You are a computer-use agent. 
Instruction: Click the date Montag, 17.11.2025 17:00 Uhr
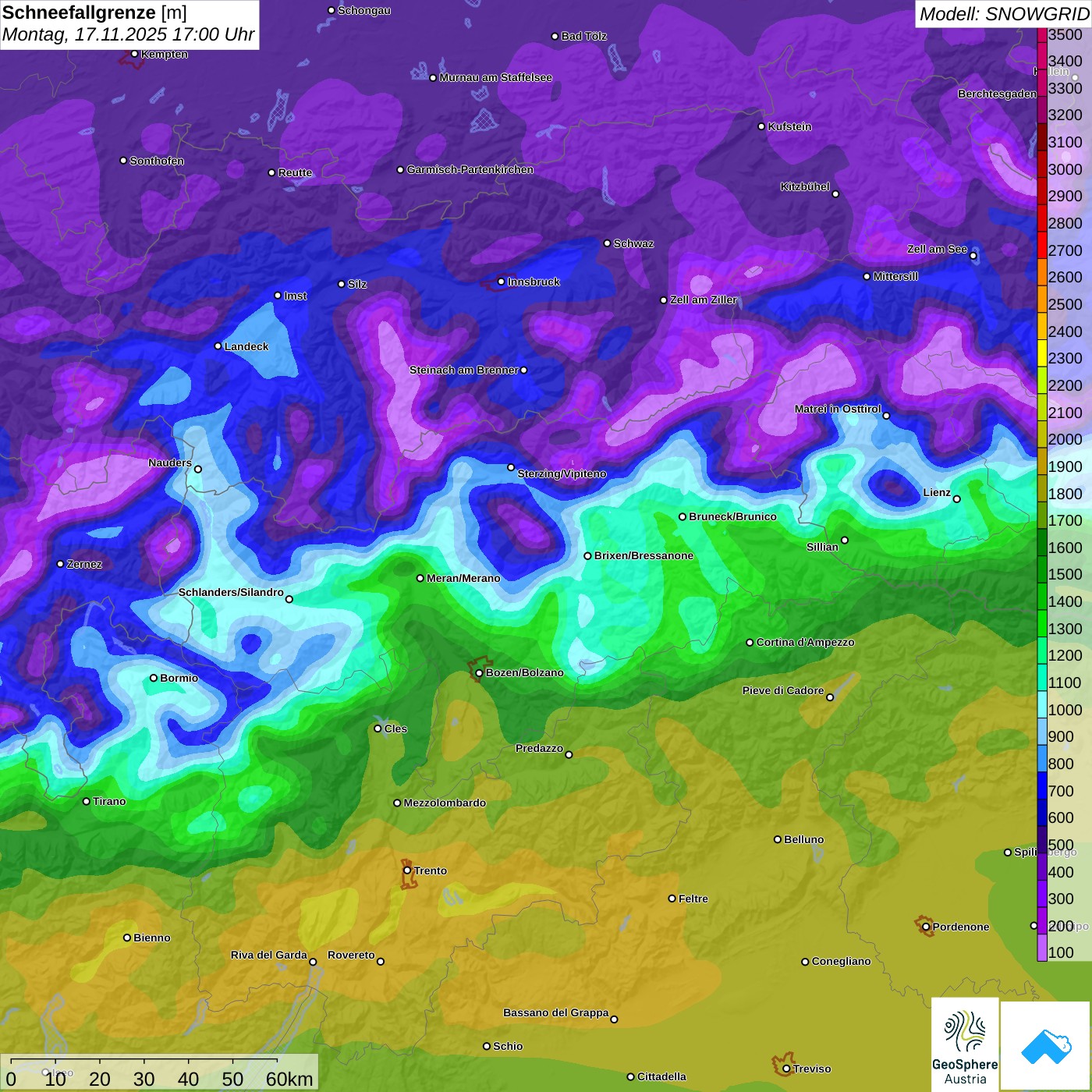click(129, 34)
